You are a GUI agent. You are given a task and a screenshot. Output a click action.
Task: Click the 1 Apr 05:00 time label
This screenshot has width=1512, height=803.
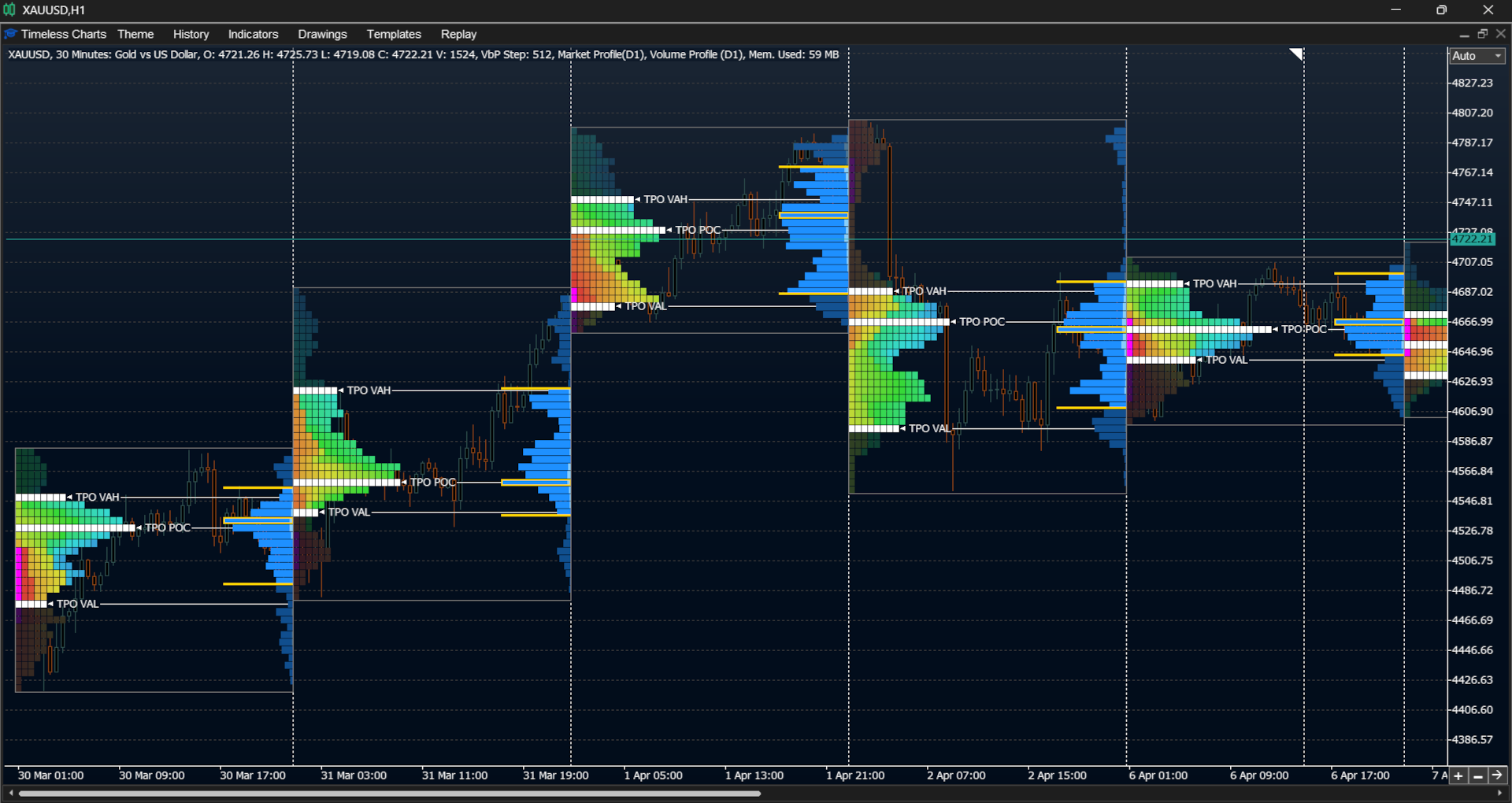[x=654, y=776]
